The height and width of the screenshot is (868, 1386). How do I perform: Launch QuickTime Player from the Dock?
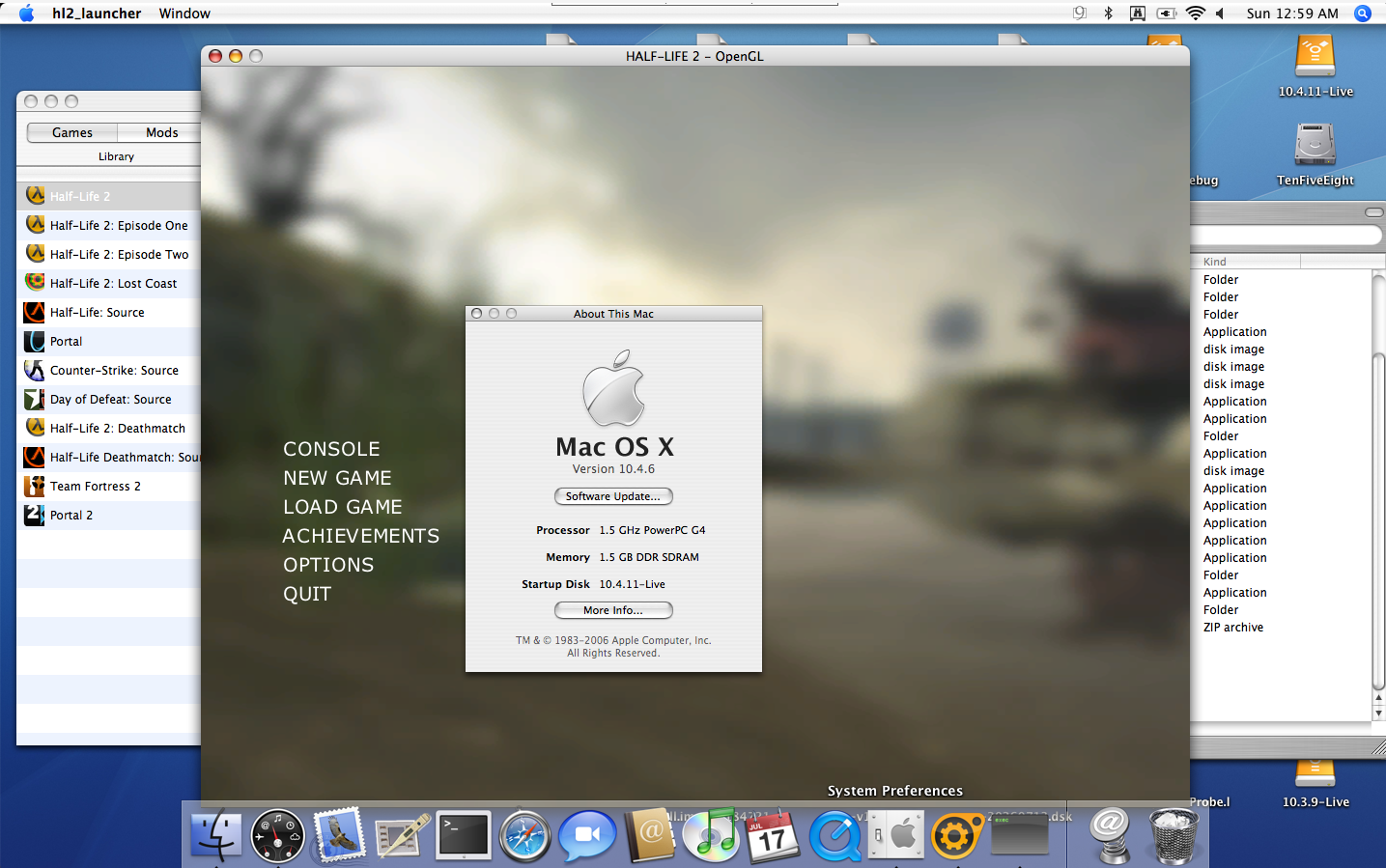point(835,835)
